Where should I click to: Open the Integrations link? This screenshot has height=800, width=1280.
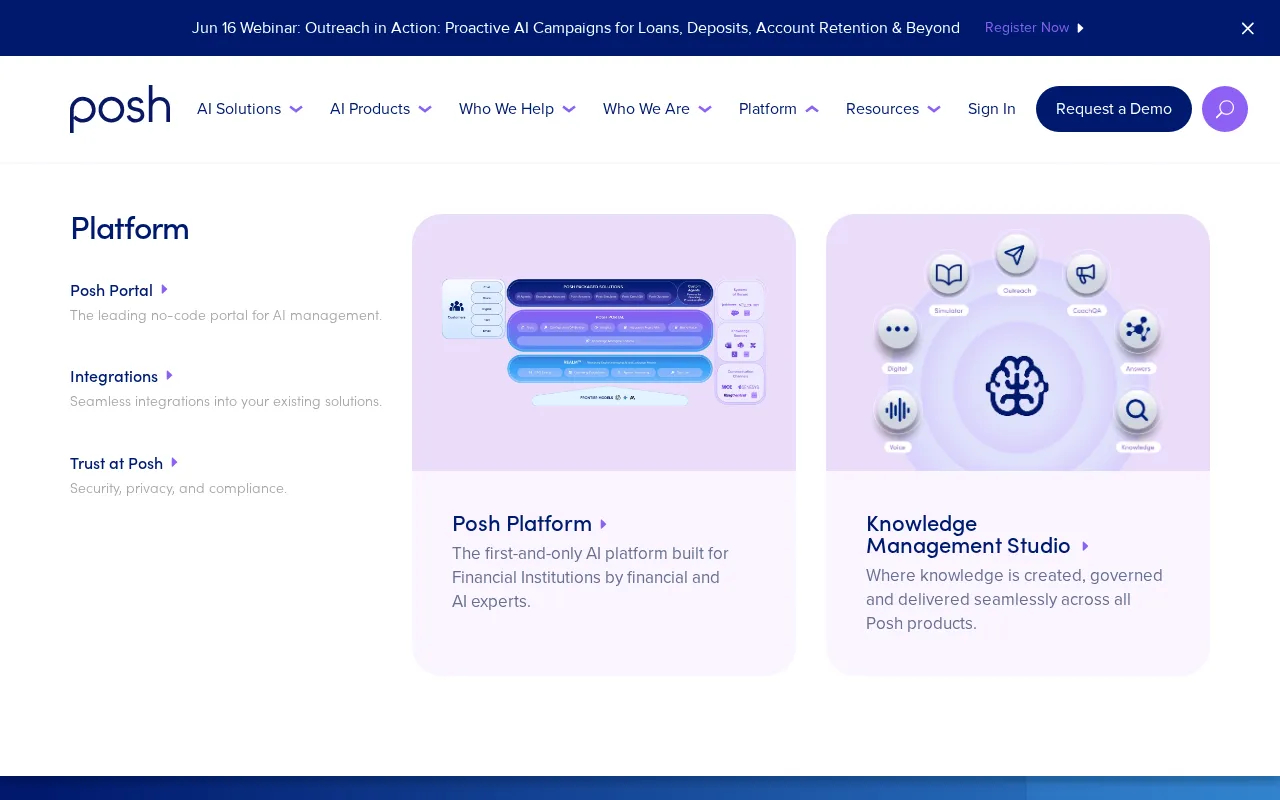pos(114,376)
